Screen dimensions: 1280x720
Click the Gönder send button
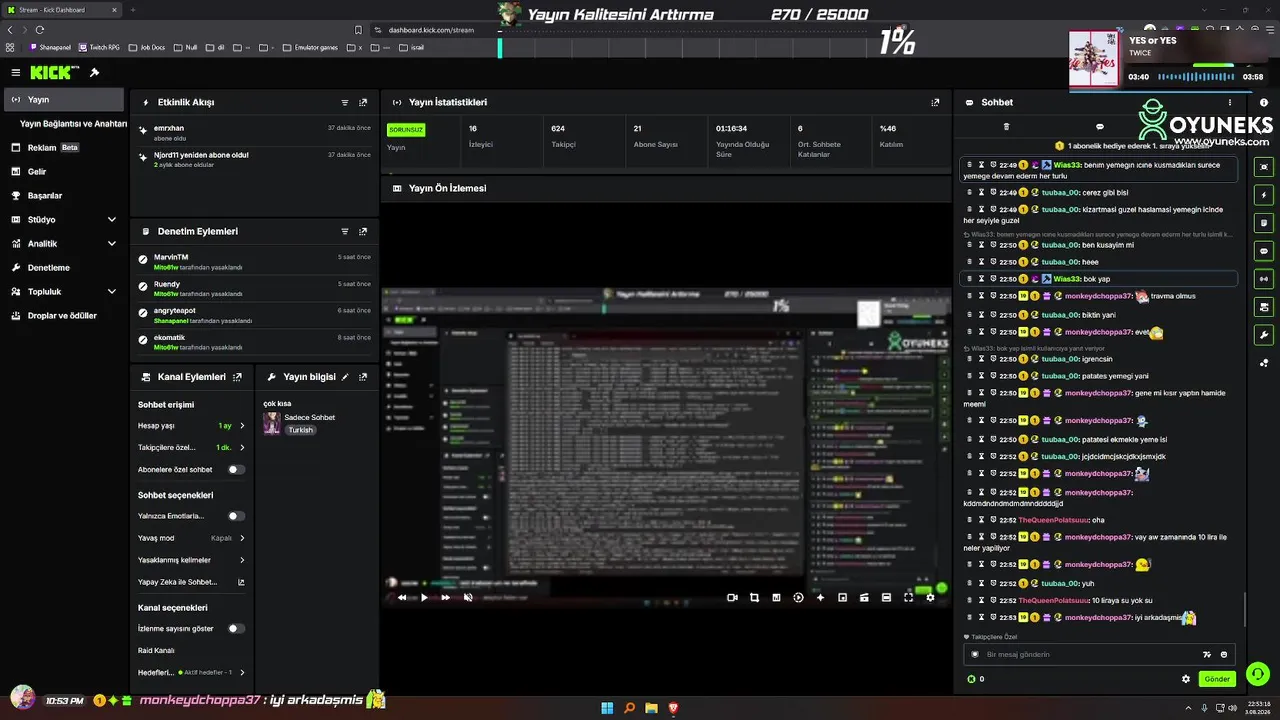click(1217, 679)
